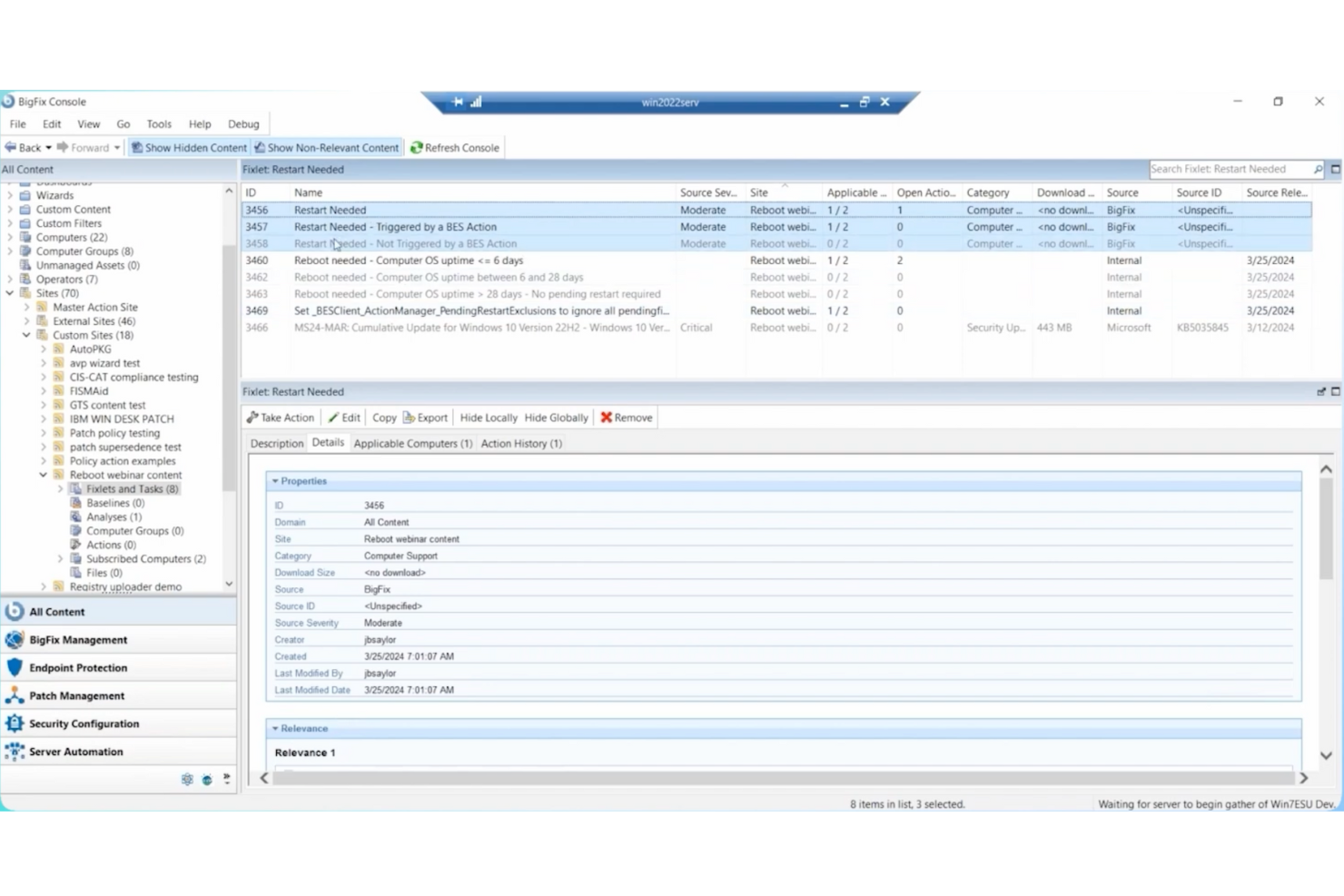Collapse the Properties section
This screenshot has width=1344, height=896.
[x=275, y=480]
